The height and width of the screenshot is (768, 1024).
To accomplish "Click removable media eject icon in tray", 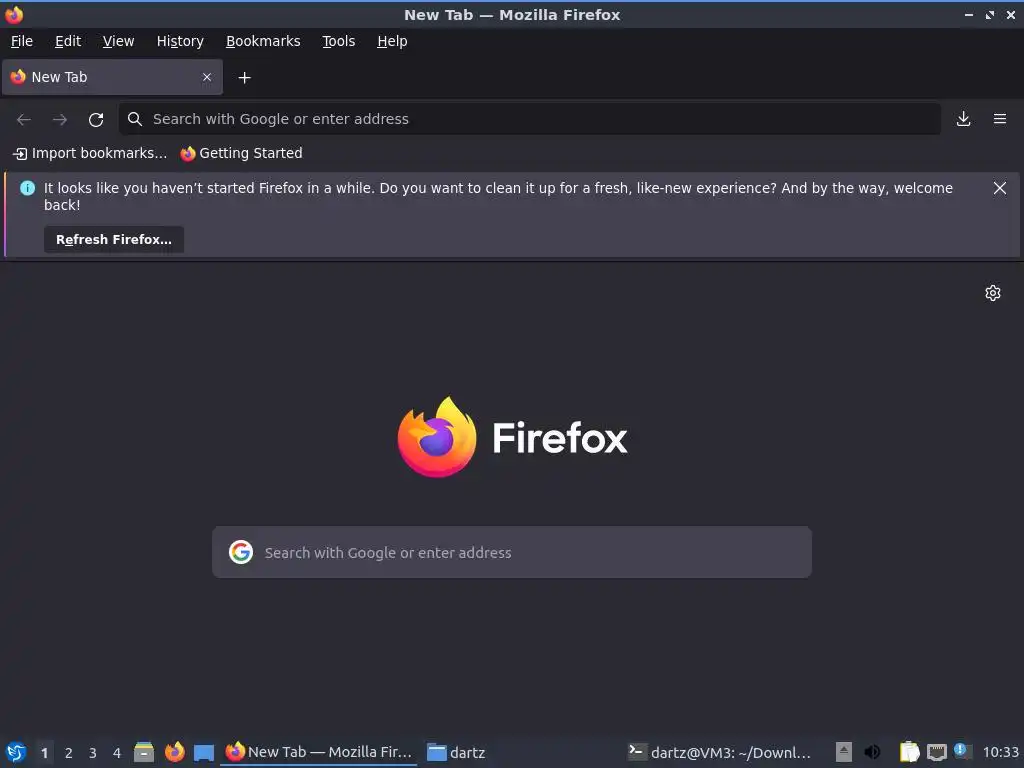I will tap(844, 752).
